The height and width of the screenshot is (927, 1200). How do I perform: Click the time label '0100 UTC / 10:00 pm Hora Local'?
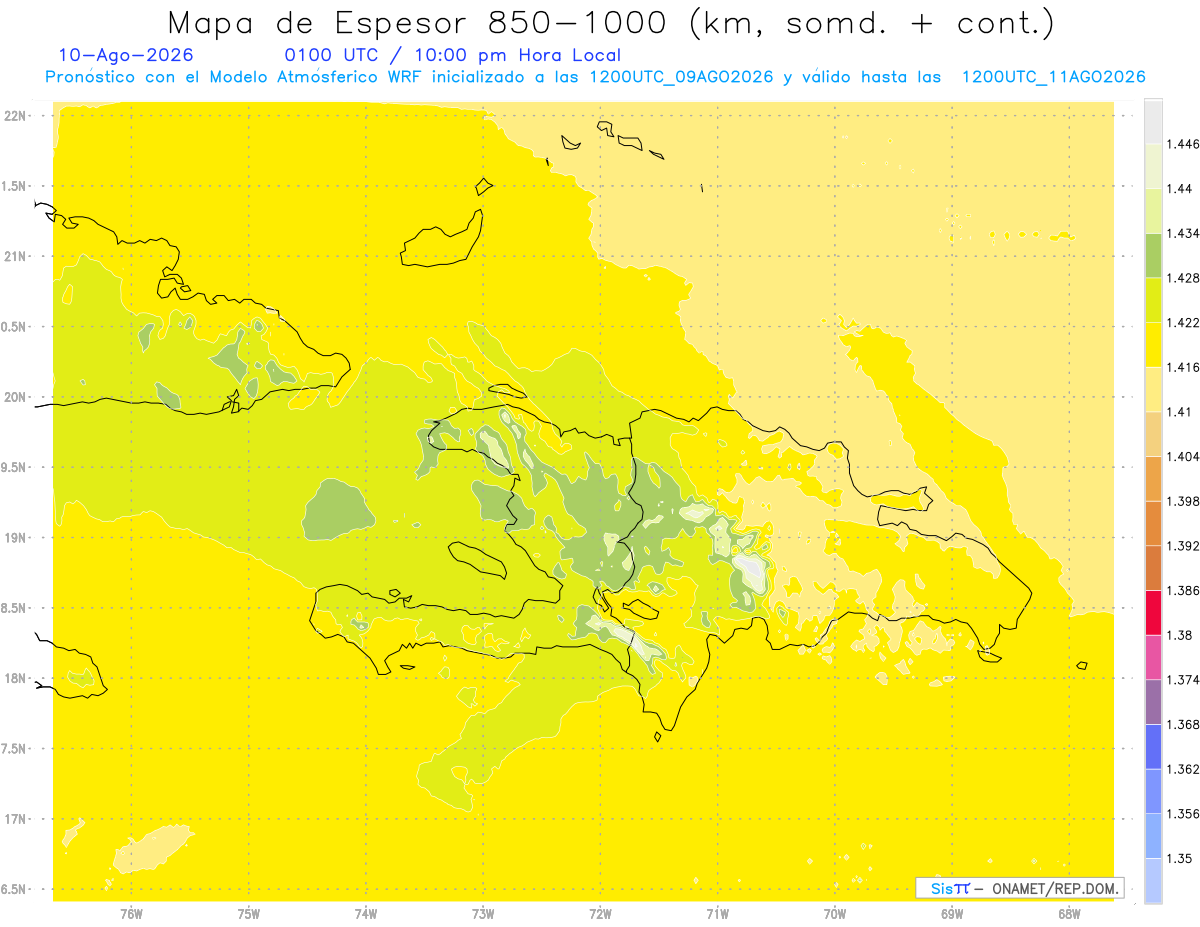tap(453, 56)
